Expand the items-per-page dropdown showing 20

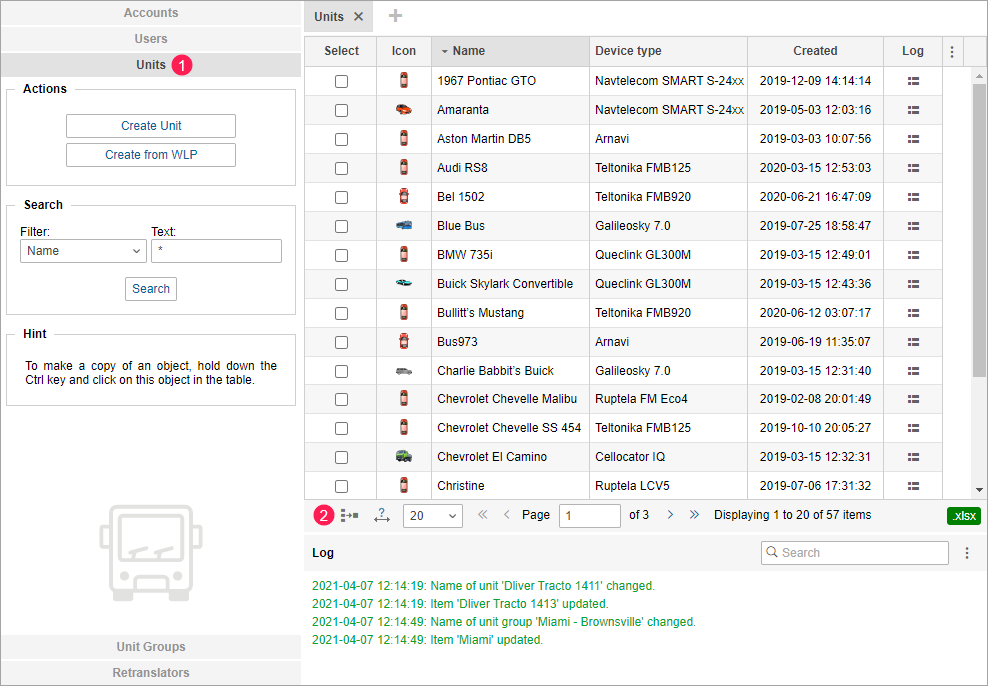coord(432,516)
